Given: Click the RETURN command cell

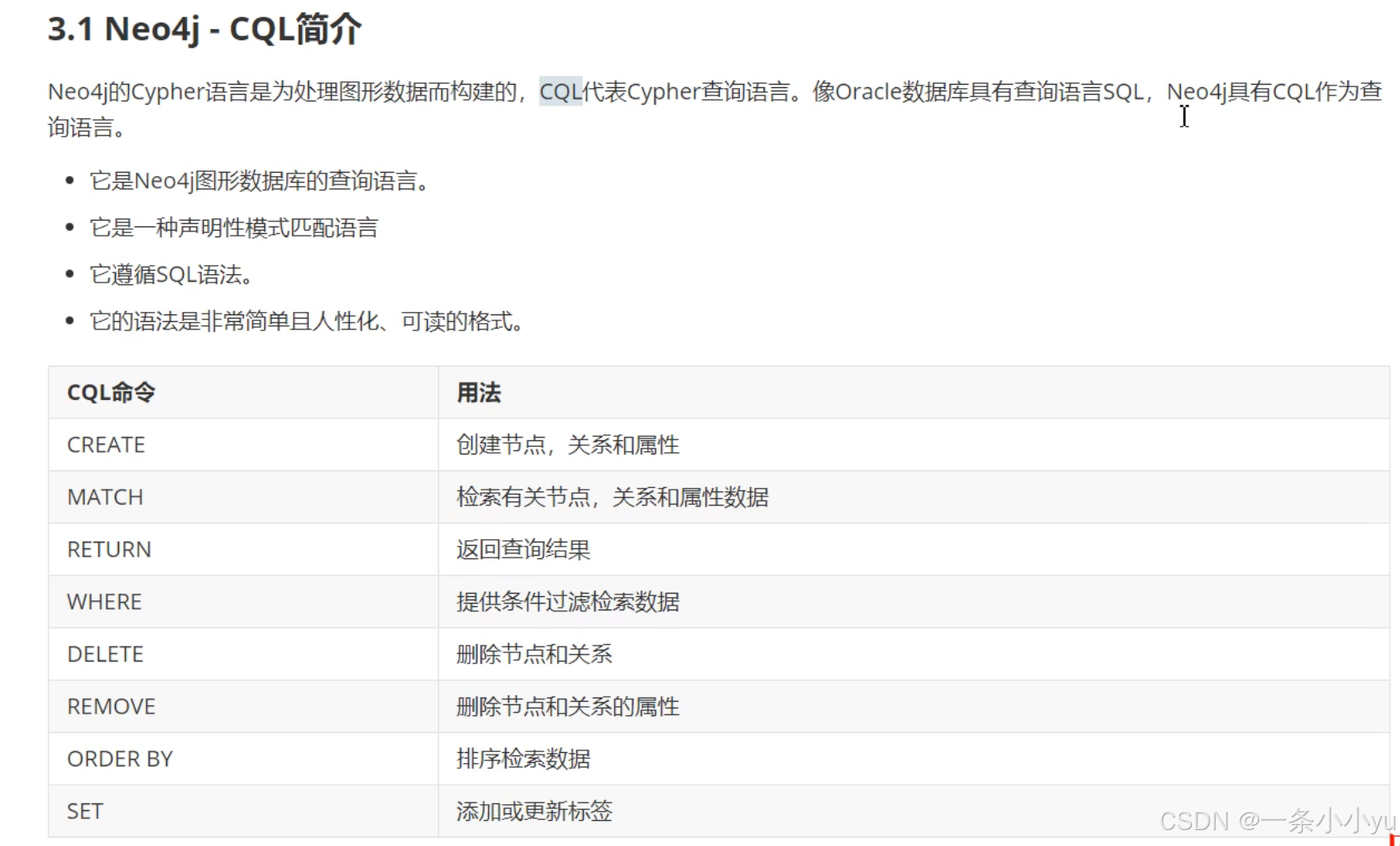Looking at the screenshot, I should (x=243, y=550).
